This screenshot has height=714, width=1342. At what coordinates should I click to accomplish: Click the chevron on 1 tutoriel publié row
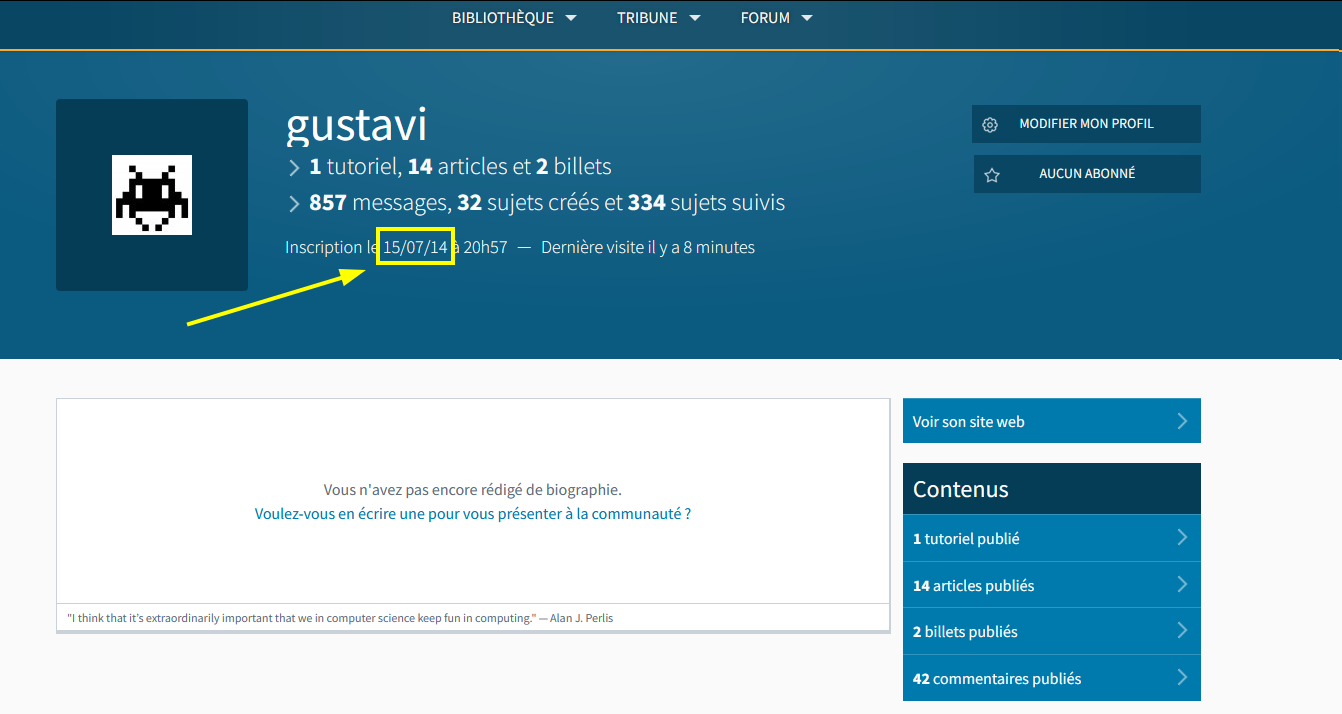tap(1182, 538)
